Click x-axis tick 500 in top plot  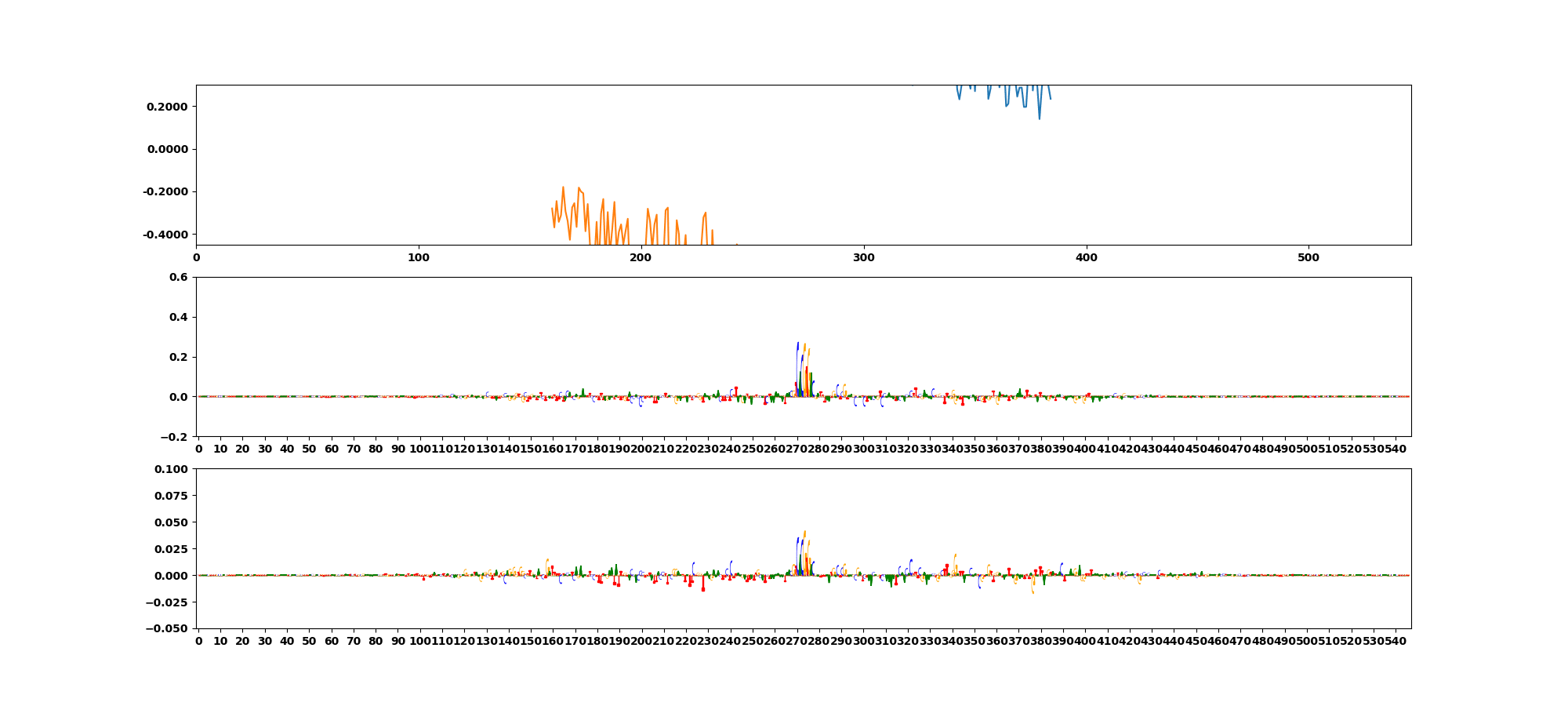click(1308, 257)
